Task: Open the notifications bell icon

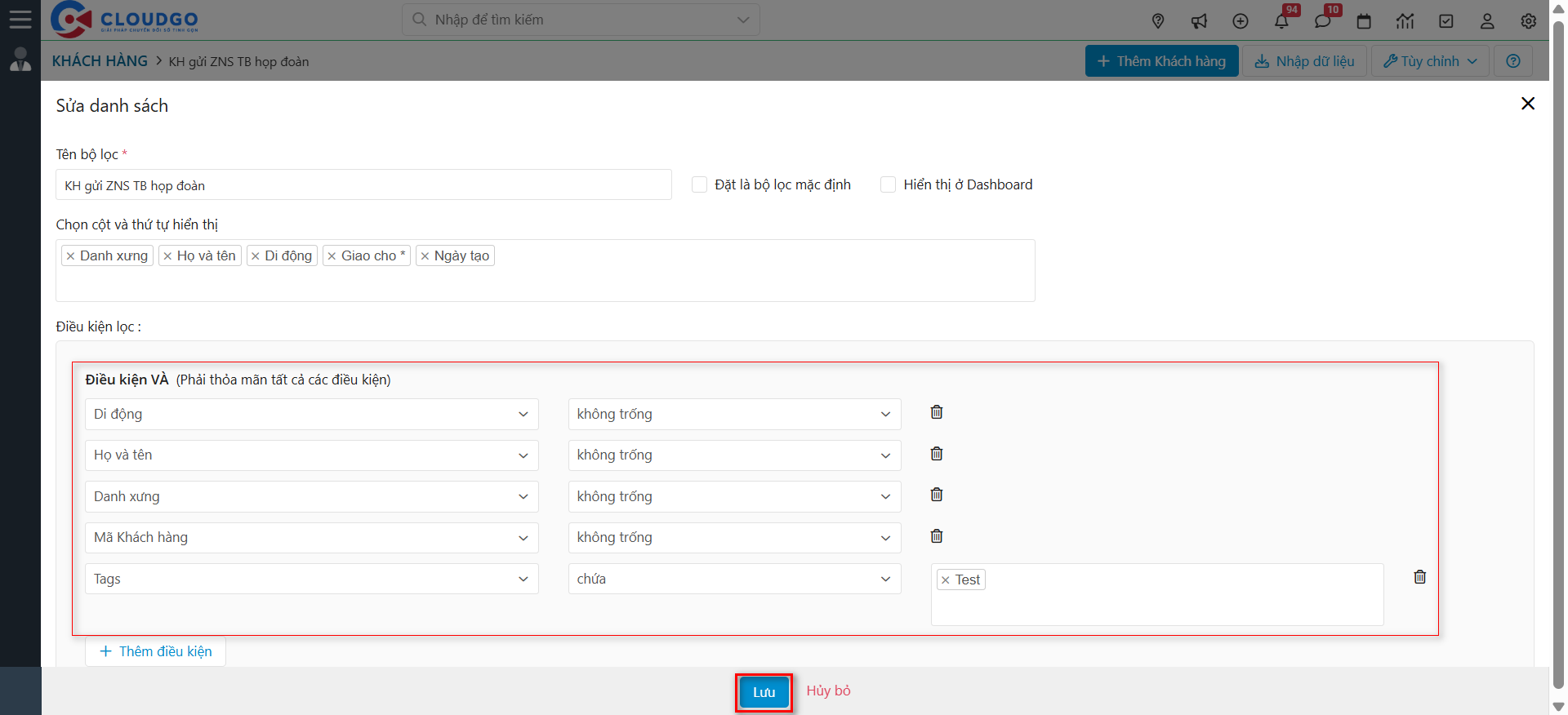Action: [x=1281, y=21]
